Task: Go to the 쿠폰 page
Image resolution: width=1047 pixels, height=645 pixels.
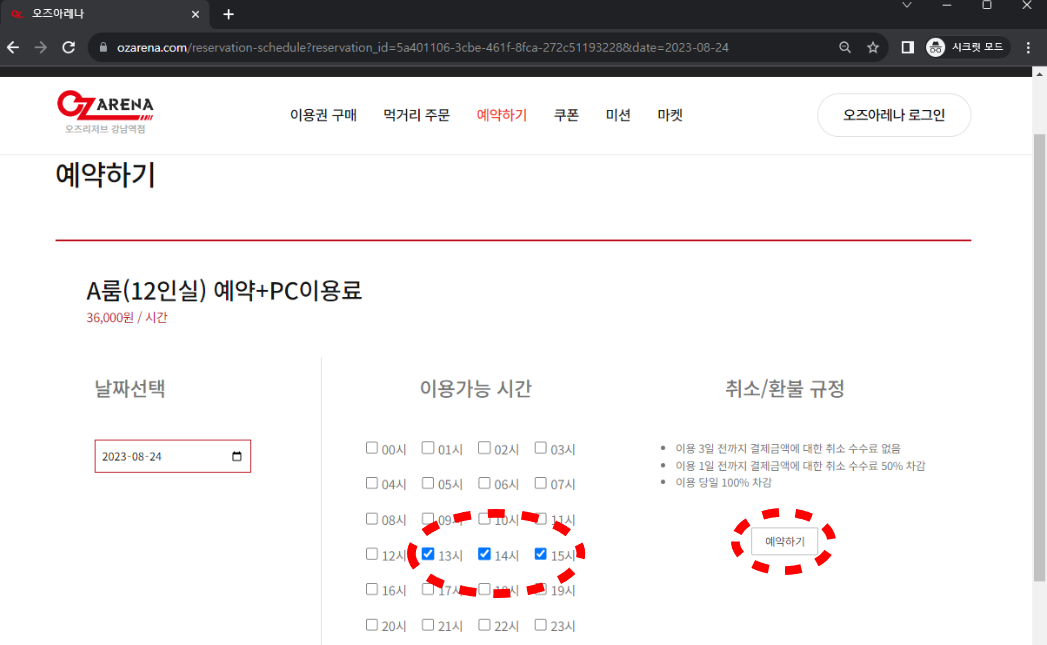Action: 566,115
